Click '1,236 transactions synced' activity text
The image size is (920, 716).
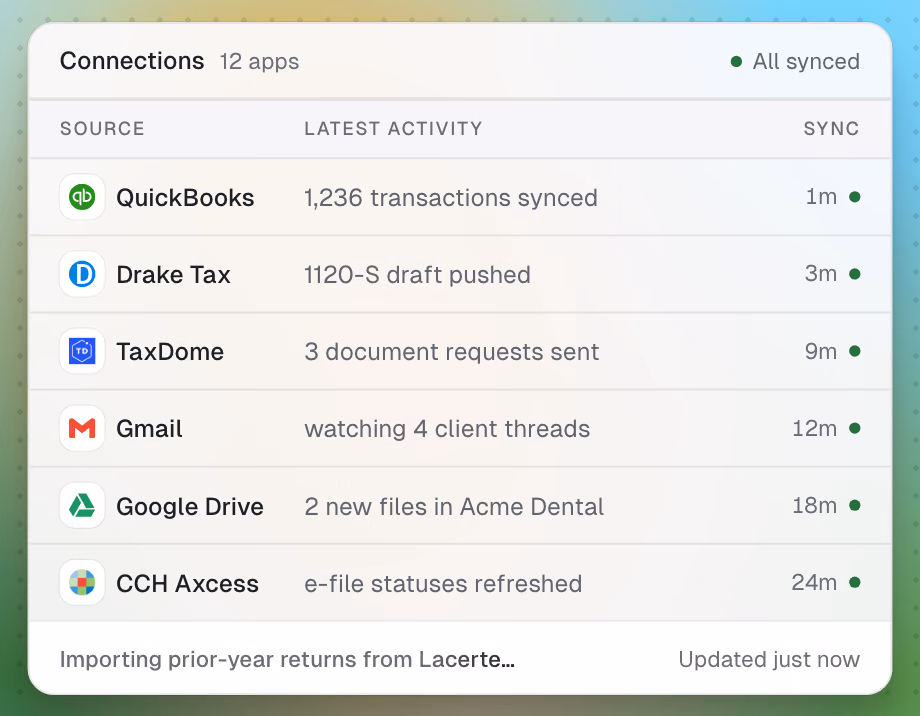[x=451, y=198]
